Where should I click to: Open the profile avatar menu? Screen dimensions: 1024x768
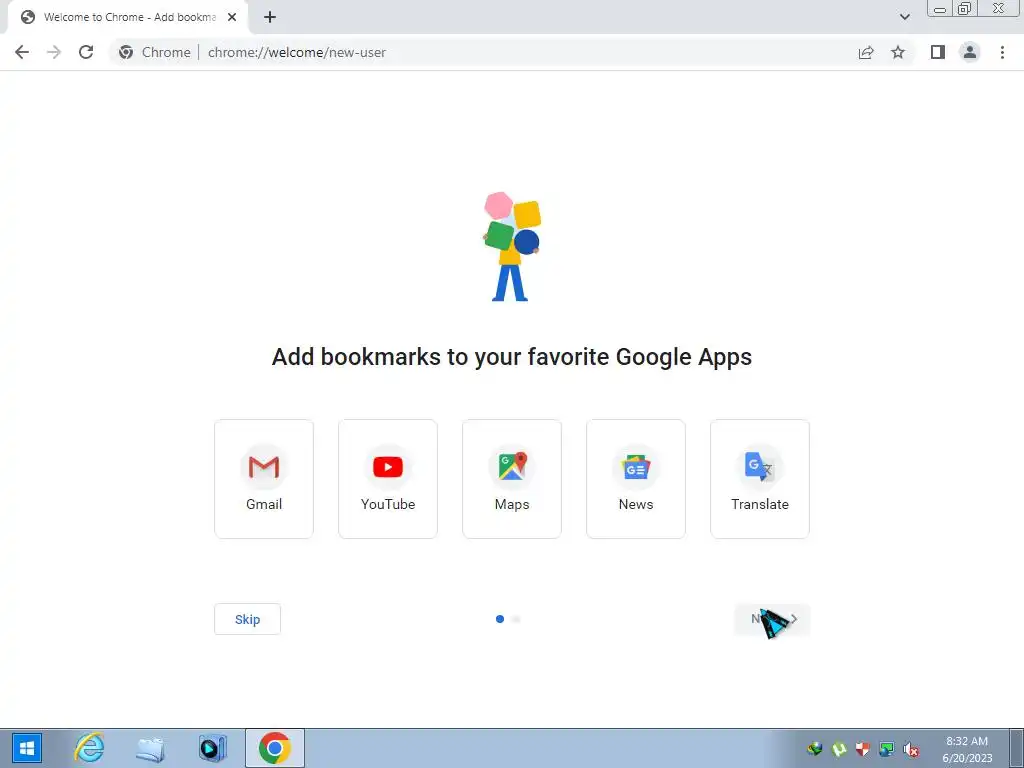coord(970,52)
